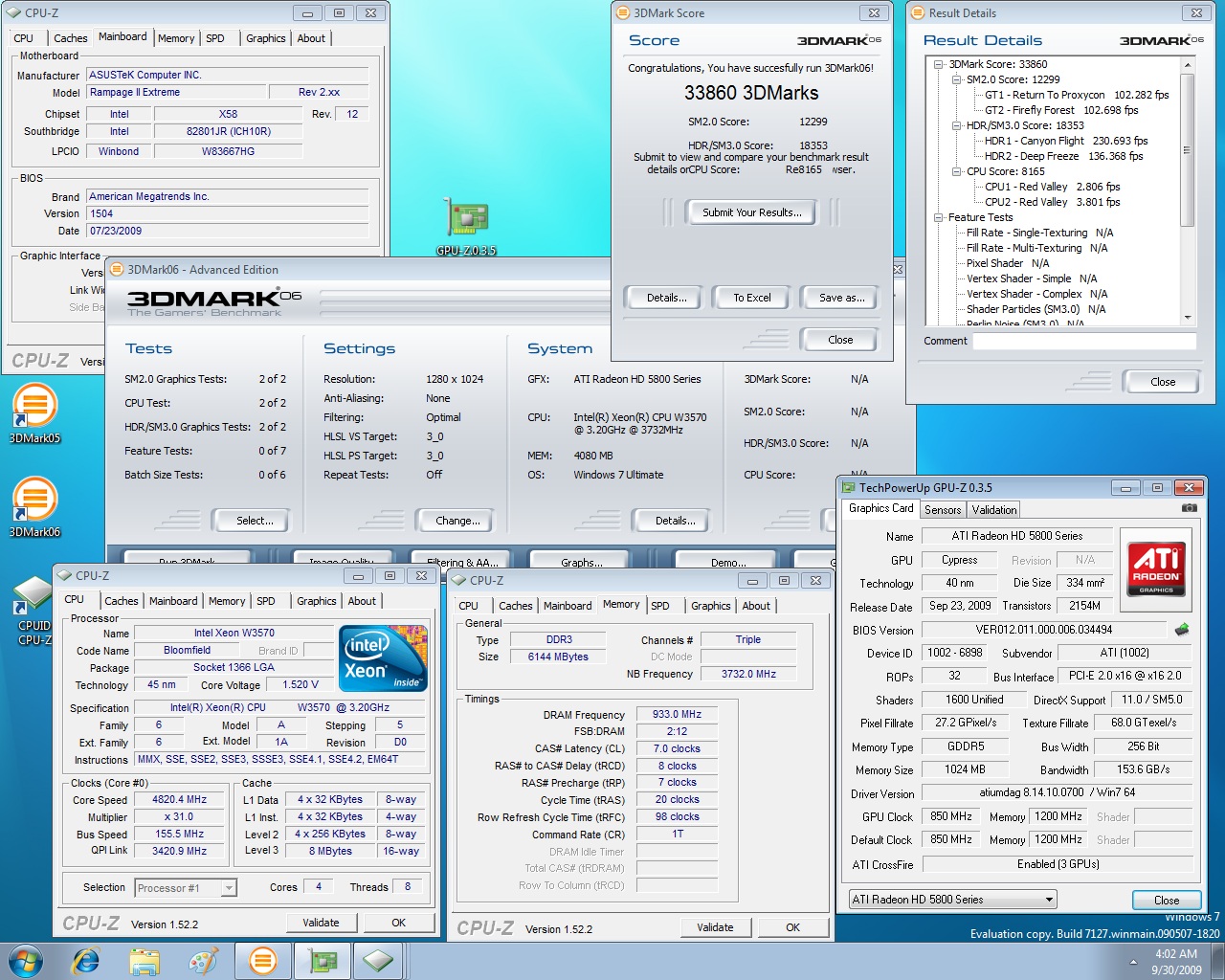Open the 3DMark05 desktop shortcut
Screen dimensions: 1225x980
point(34,413)
